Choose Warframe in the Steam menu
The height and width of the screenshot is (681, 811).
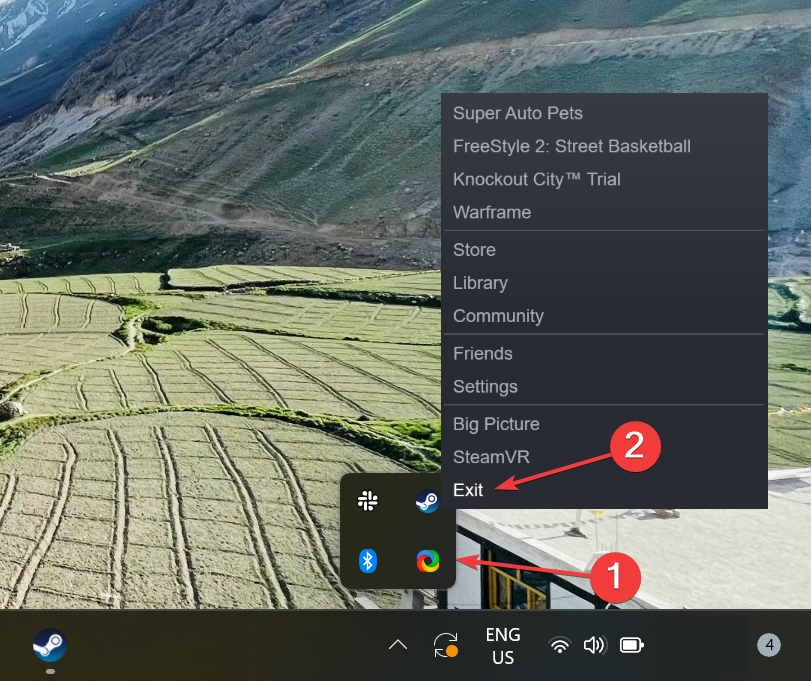604,213
